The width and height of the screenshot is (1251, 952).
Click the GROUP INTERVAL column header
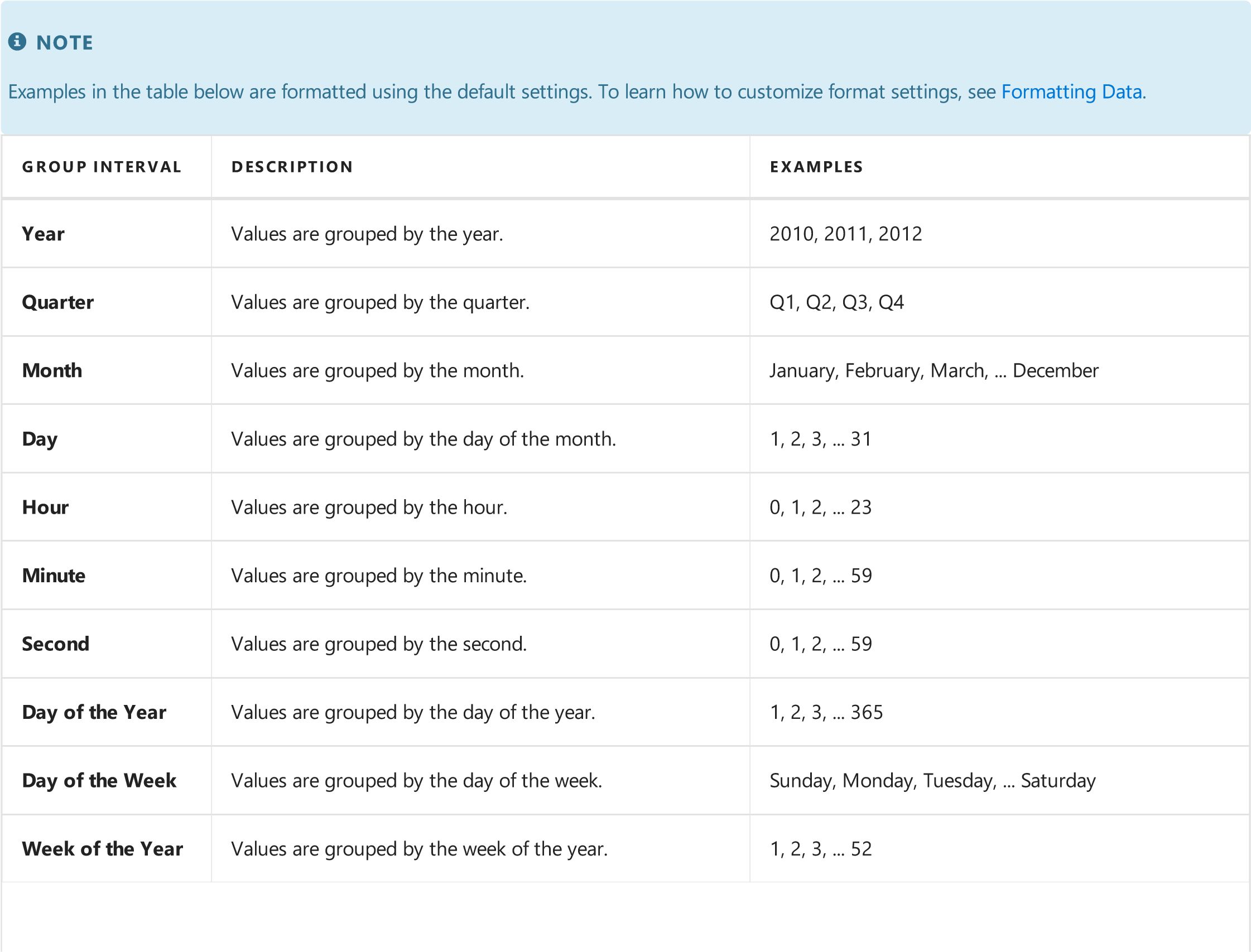(102, 167)
